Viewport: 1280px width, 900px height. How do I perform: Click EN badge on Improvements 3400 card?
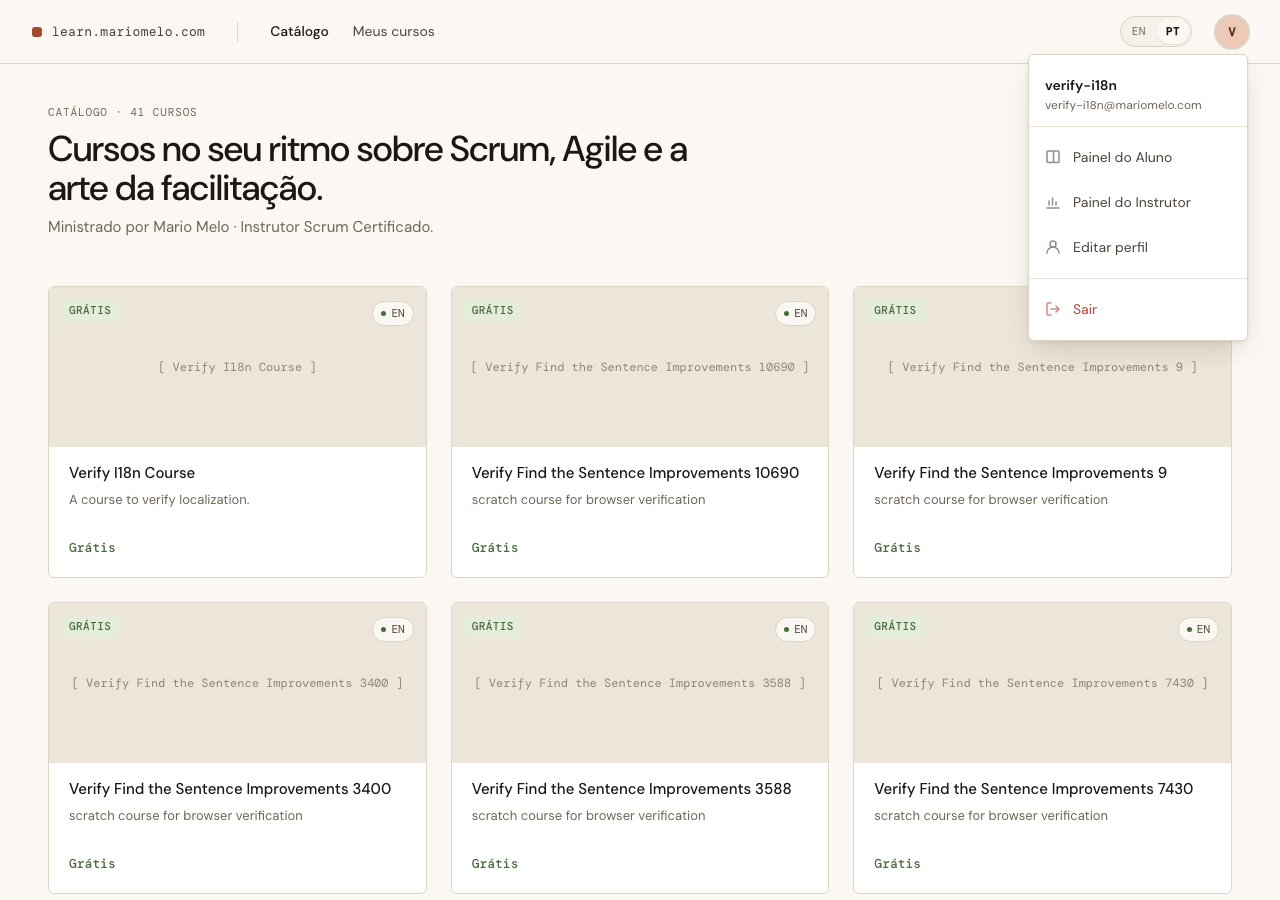[393, 630]
